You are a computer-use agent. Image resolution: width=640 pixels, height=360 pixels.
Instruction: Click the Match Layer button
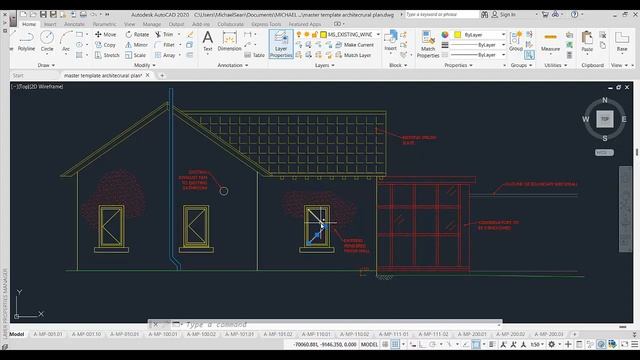tap(353, 55)
